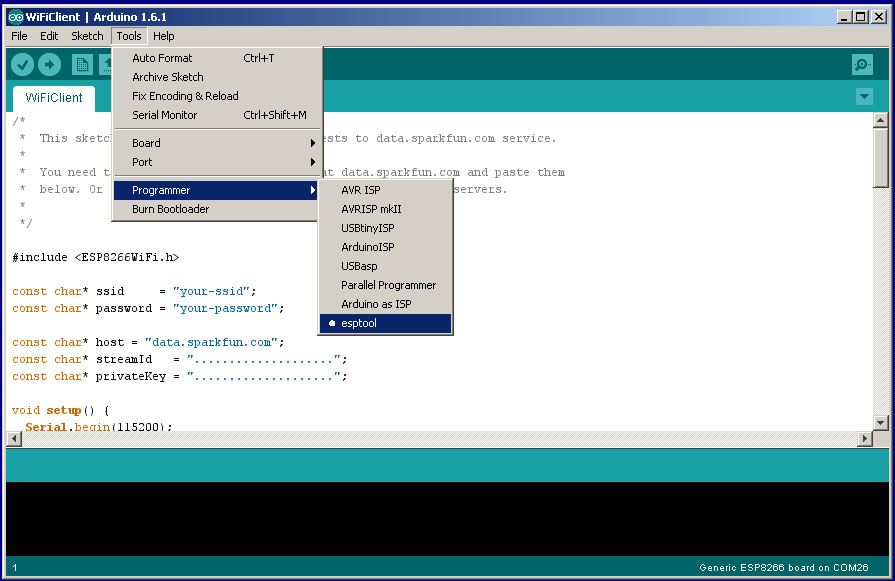Expand the Port submenu
Image resolution: width=895 pixels, height=581 pixels.
pos(216,162)
